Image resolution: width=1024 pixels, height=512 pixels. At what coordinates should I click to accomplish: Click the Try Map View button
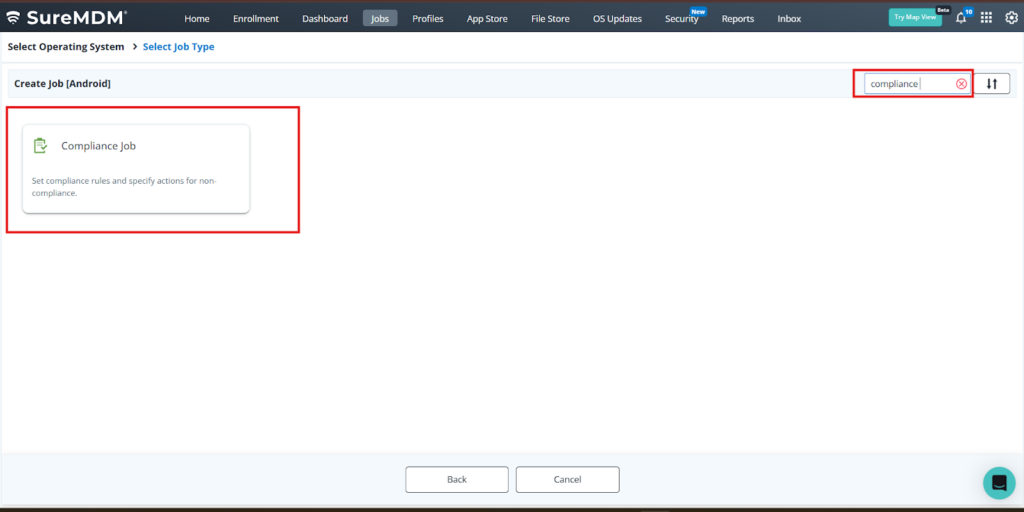[x=914, y=18]
